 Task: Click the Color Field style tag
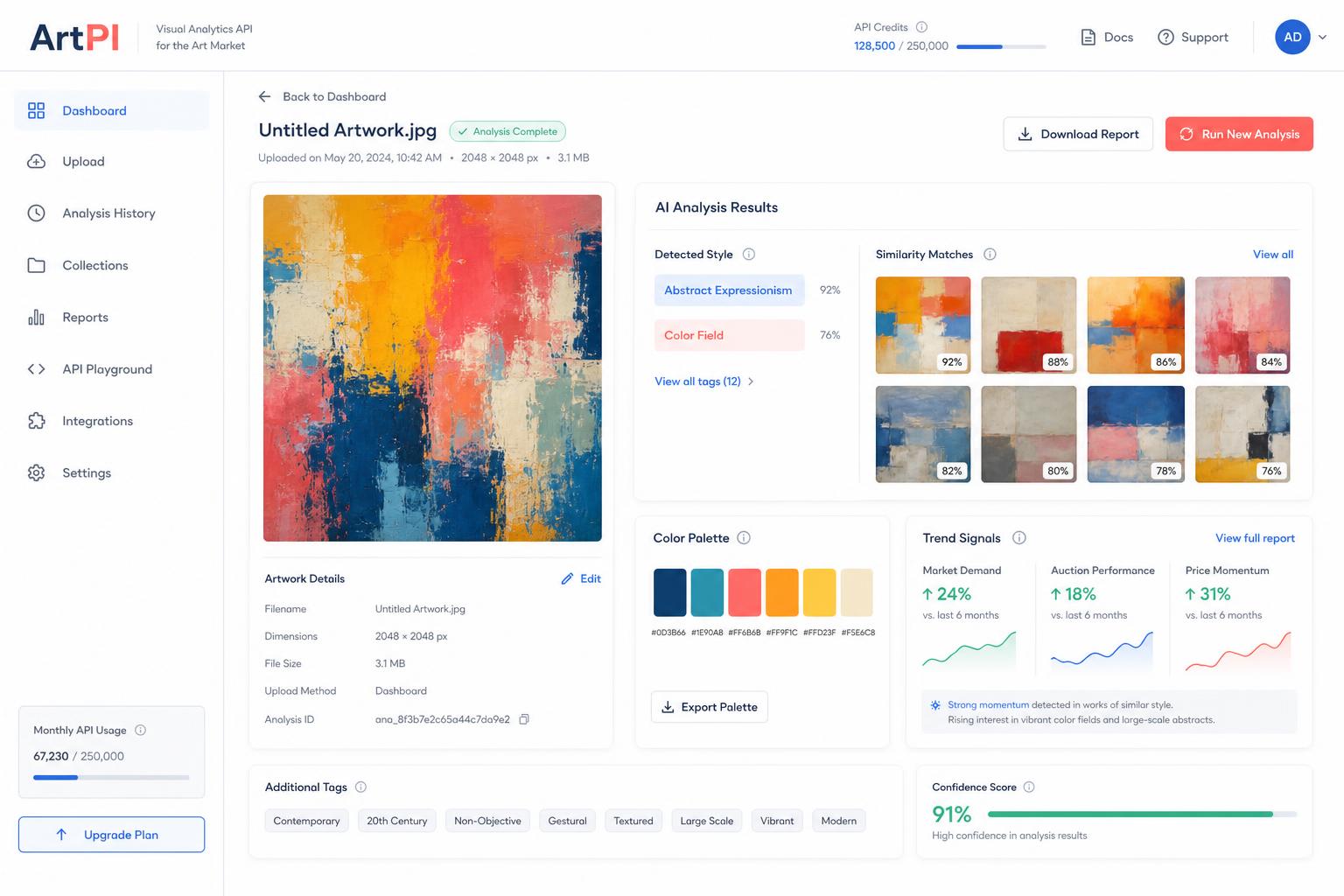[x=729, y=335]
